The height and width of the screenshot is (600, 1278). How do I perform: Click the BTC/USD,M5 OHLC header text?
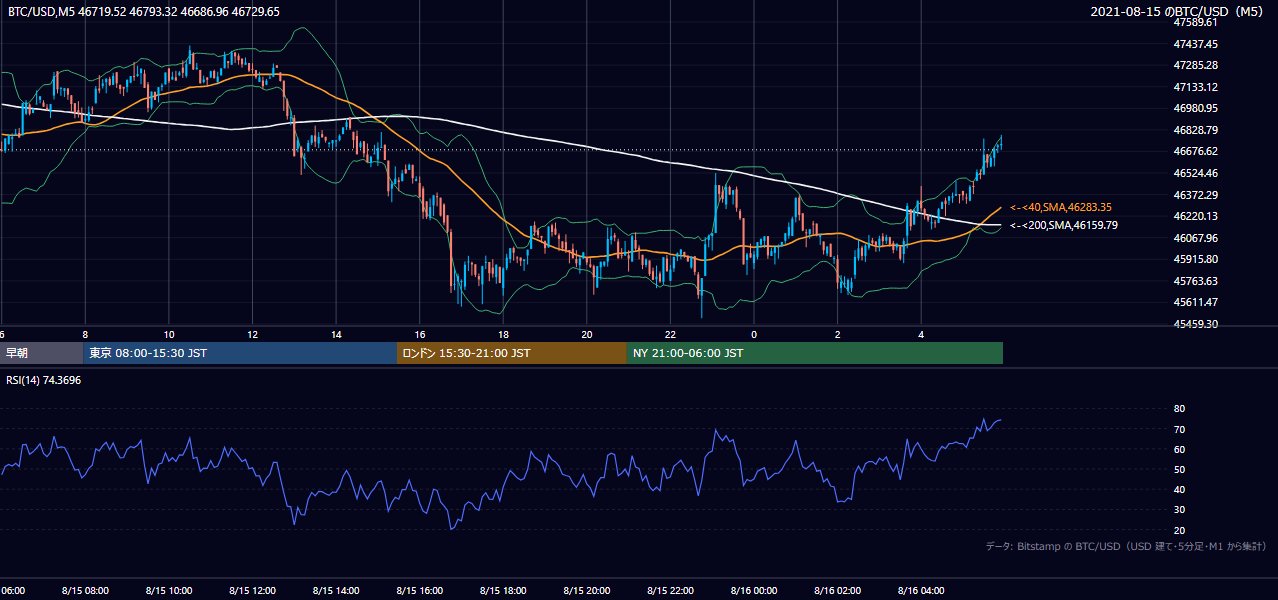pos(144,12)
